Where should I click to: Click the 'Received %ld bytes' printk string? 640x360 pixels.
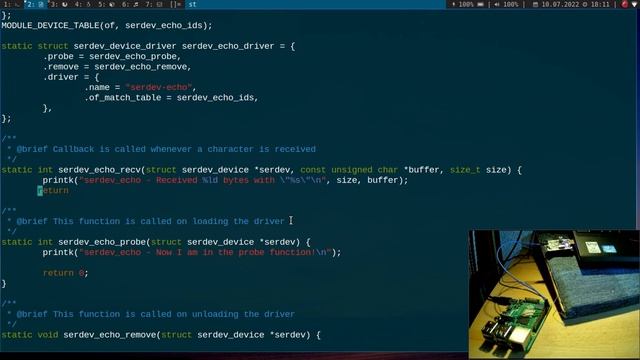pos(202,180)
